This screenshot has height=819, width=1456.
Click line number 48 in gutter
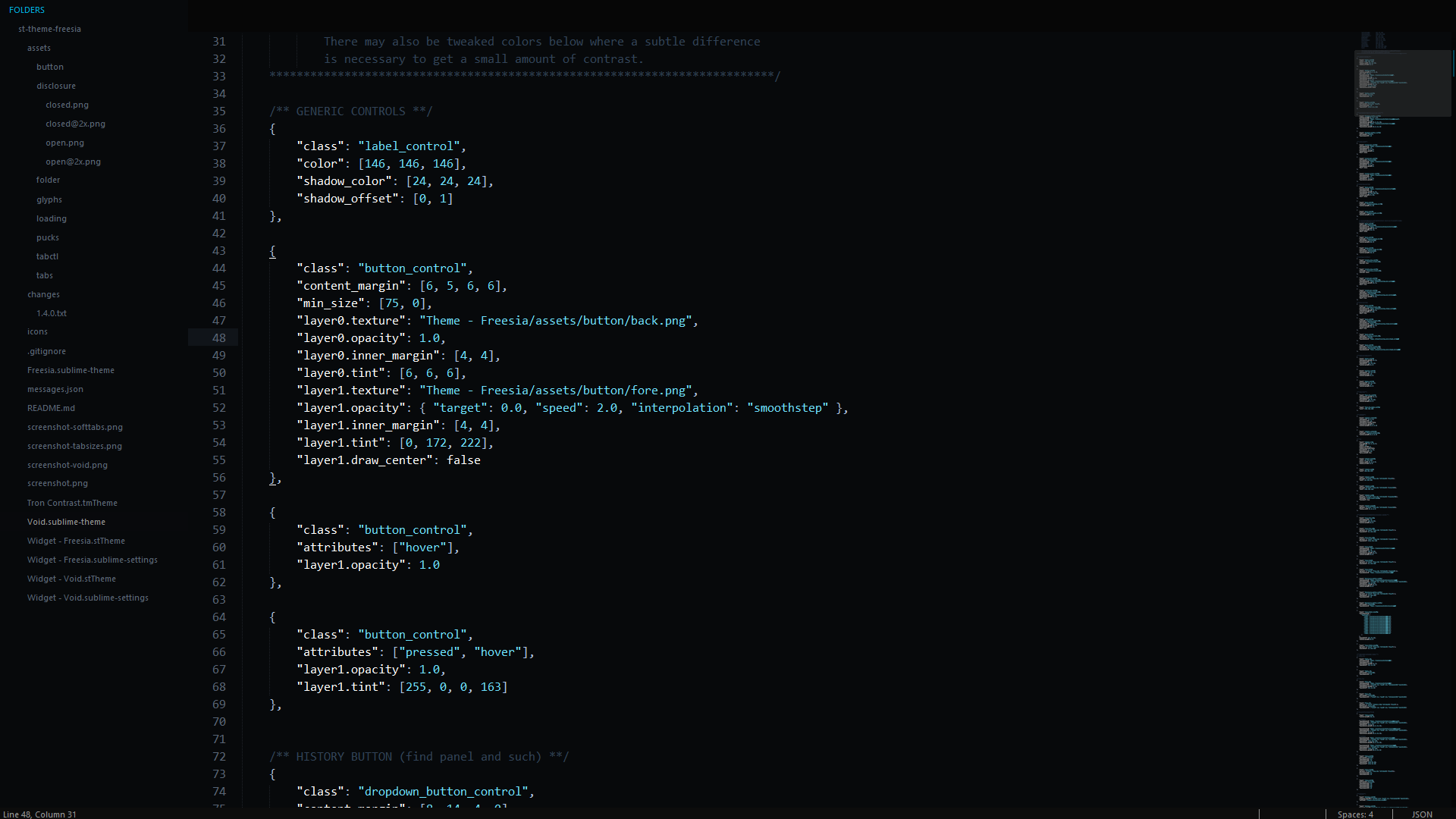click(x=219, y=337)
